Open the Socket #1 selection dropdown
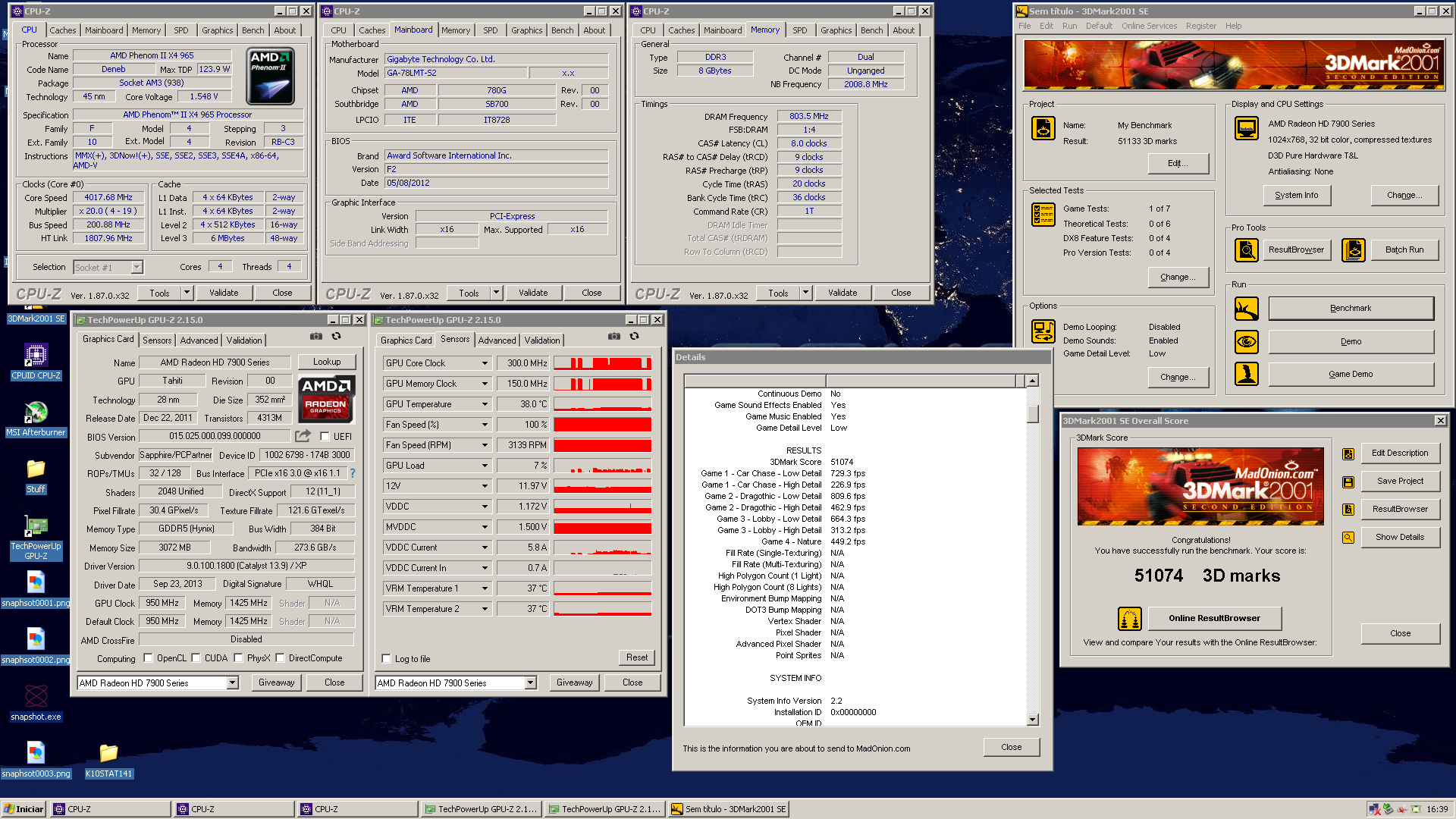 click(136, 267)
